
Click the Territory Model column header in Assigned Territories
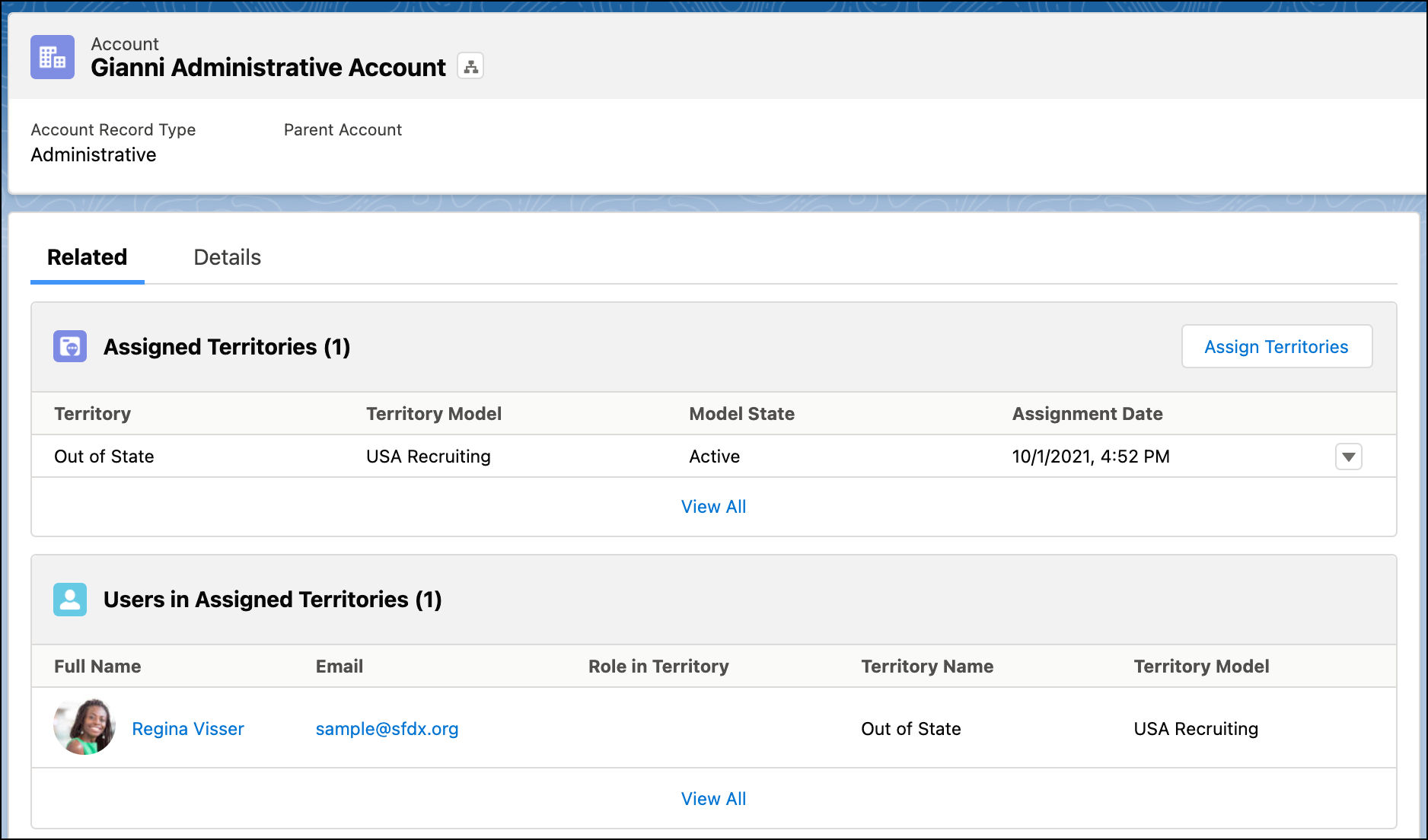coord(434,414)
